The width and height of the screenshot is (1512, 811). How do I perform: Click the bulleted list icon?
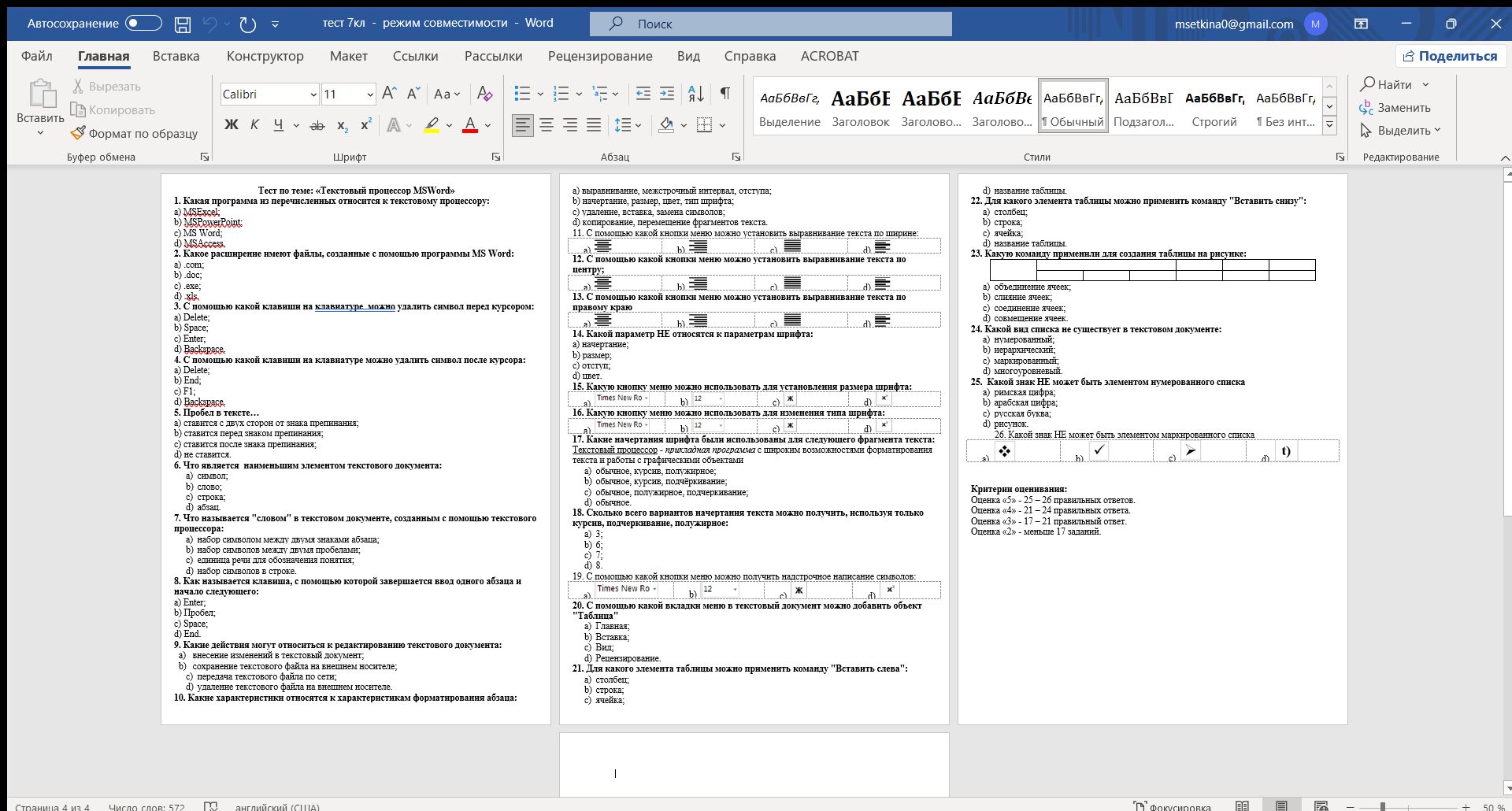coord(522,94)
